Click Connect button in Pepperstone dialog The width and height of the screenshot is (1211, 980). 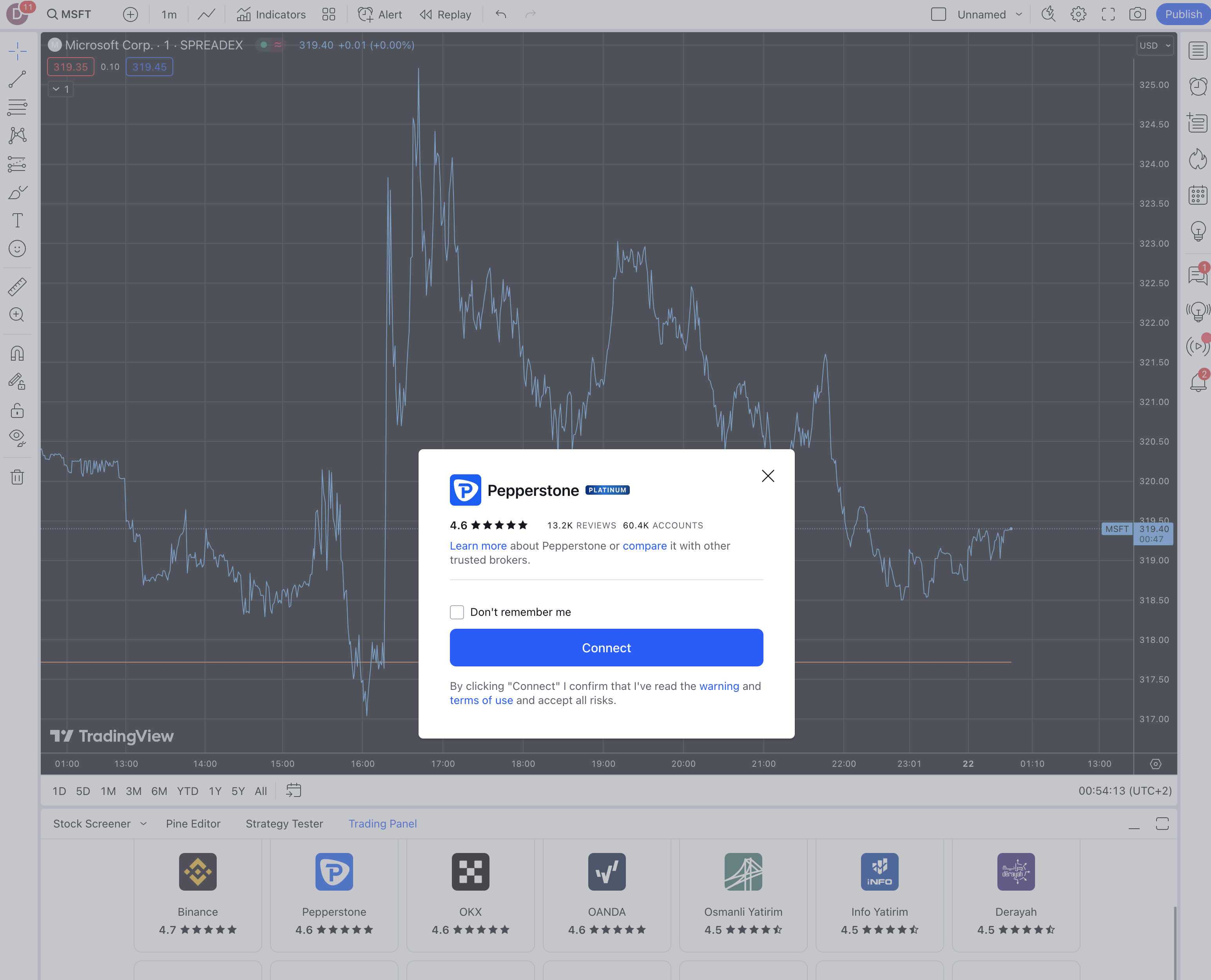pos(606,647)
